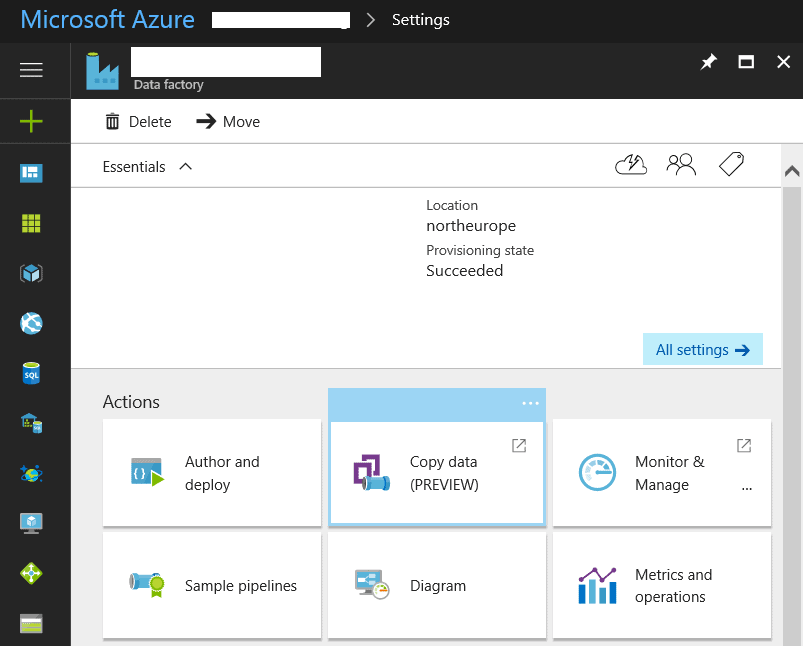Click Sample pipelines ribbon icon
The image size is (803, 646).
click(147, 585)
